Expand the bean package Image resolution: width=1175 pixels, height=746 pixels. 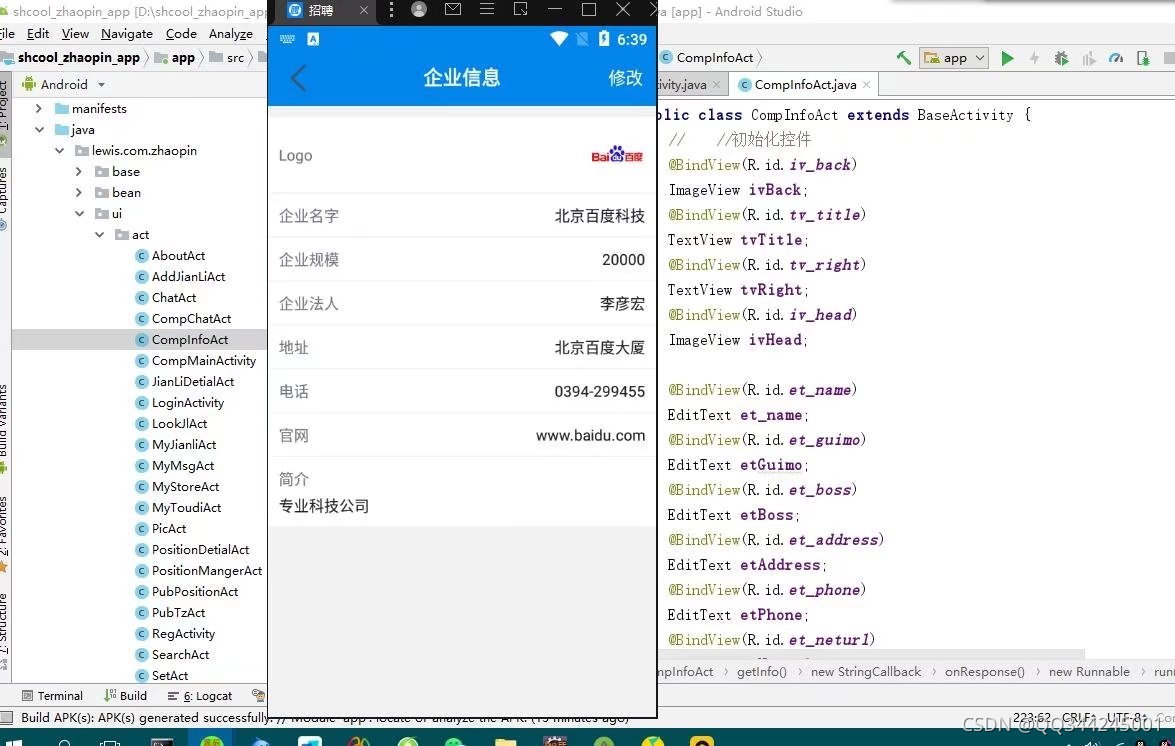(79, 192)
